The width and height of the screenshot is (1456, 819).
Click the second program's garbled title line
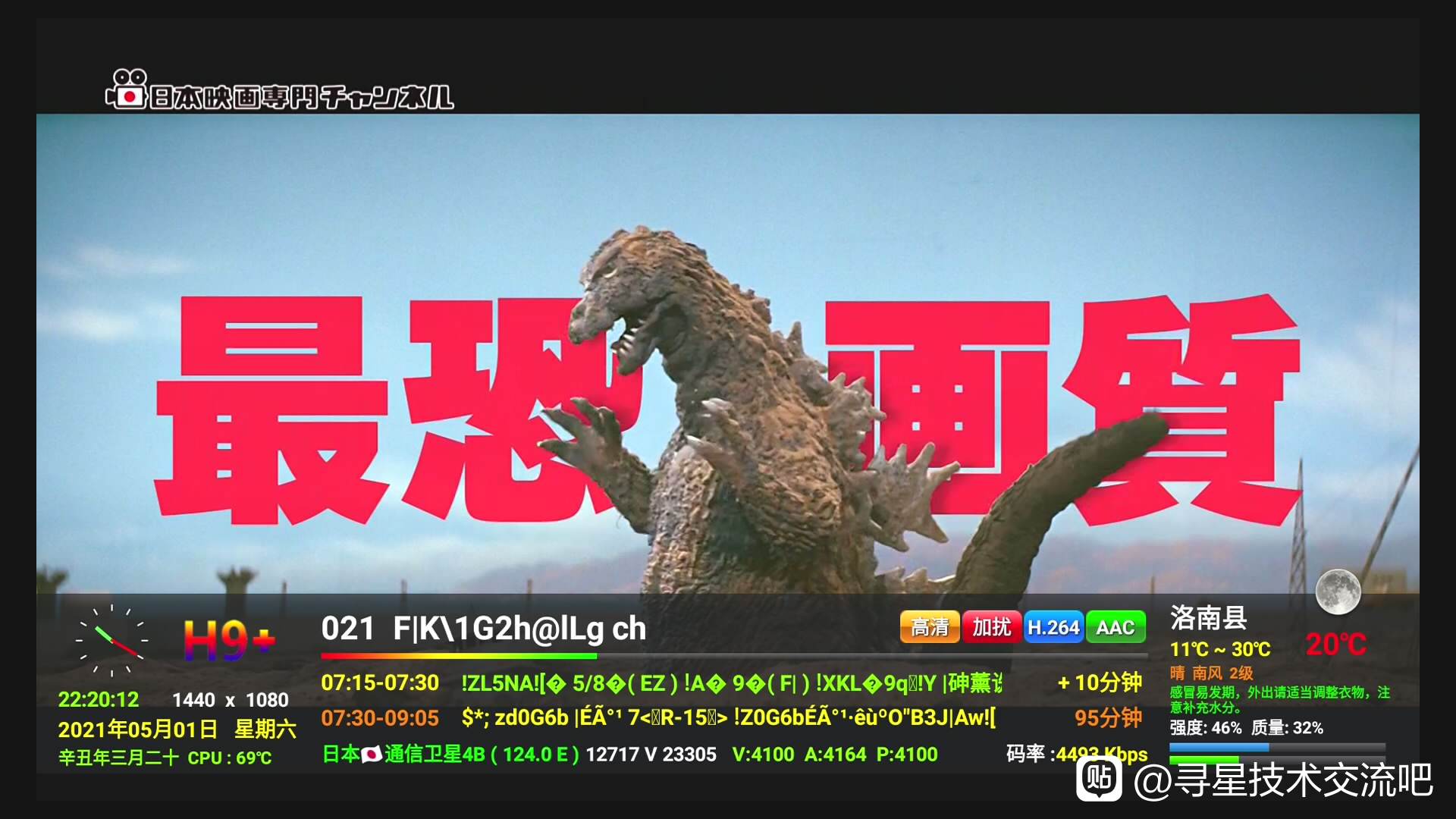tap(729, 718)
